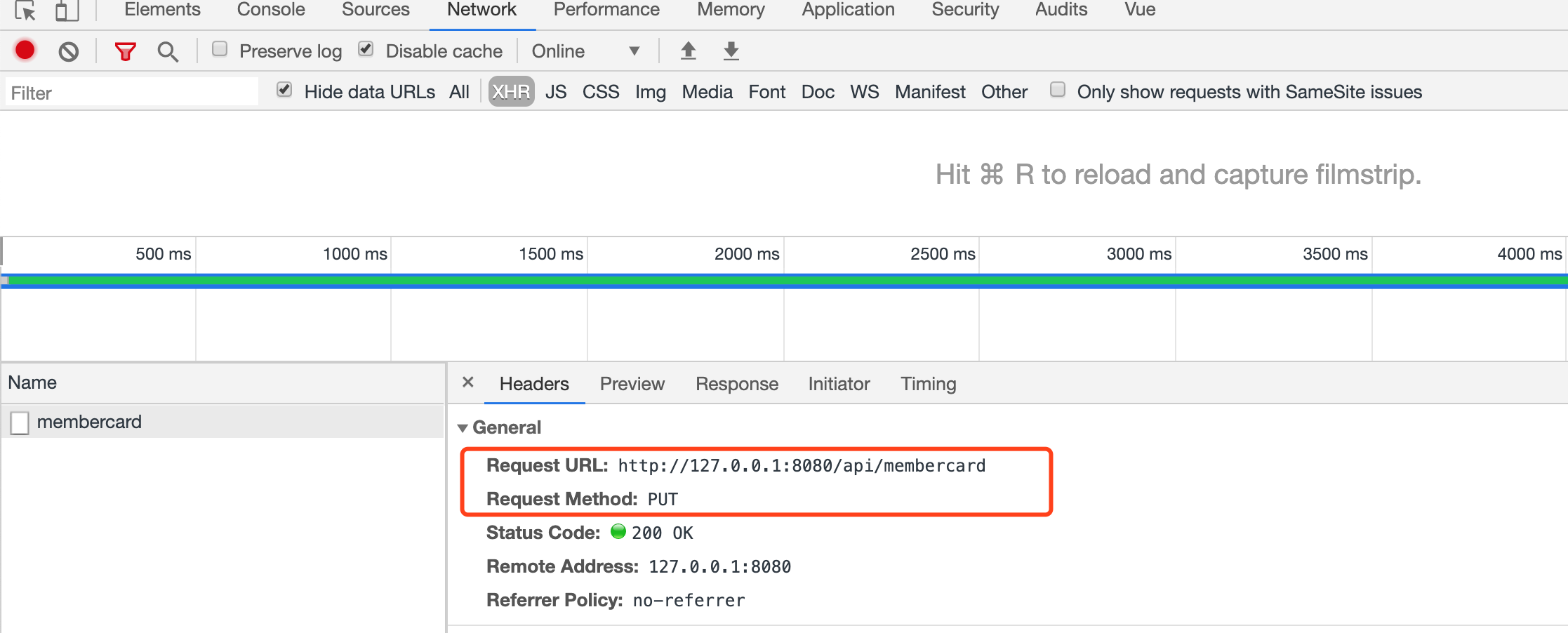Enable Only show requests with SameSite issues
The image size is (1568, 633).
pyautogui.click(x=1058, y=90)
